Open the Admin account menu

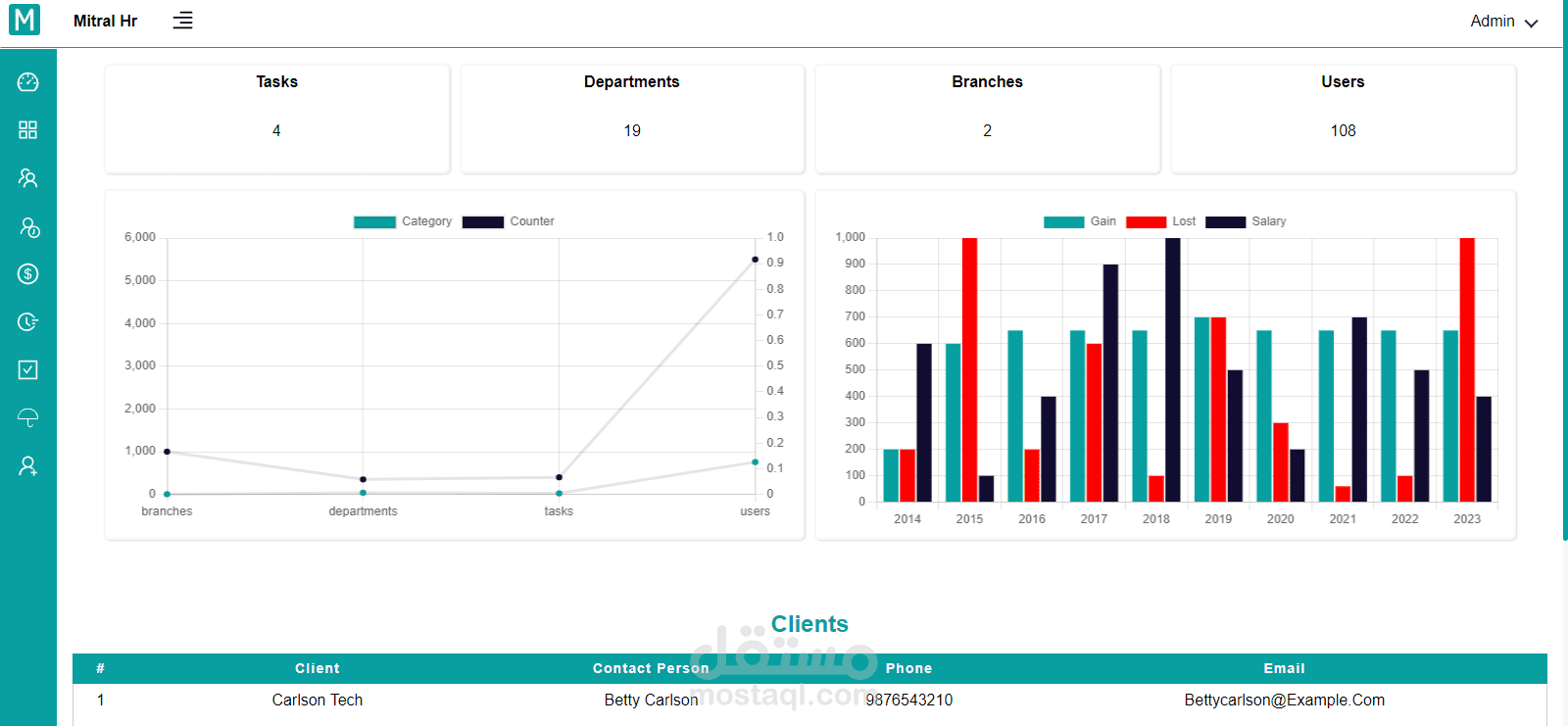pyautogui.click(x=1503, y=22)
